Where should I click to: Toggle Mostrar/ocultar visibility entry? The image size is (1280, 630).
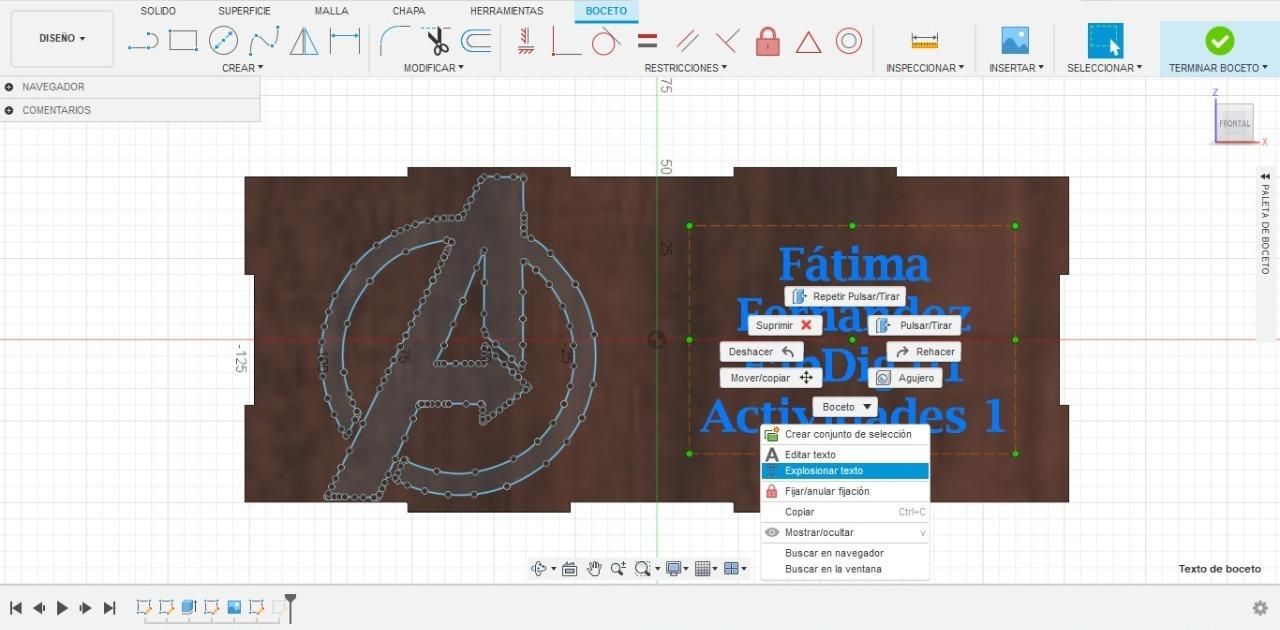(x=845, y=532)
